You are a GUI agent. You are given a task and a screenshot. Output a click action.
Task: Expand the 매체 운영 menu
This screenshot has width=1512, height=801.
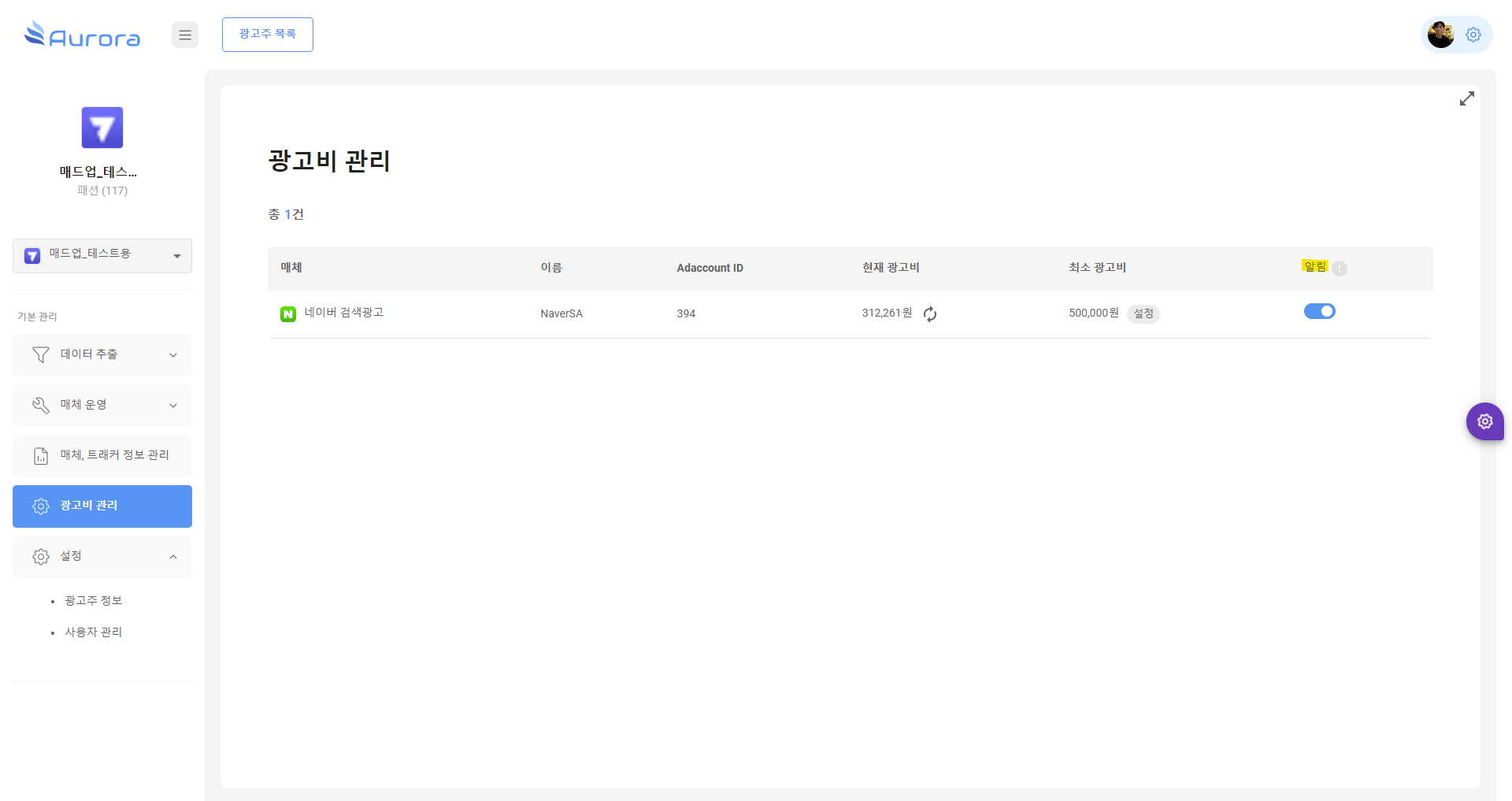click(102, 405)
